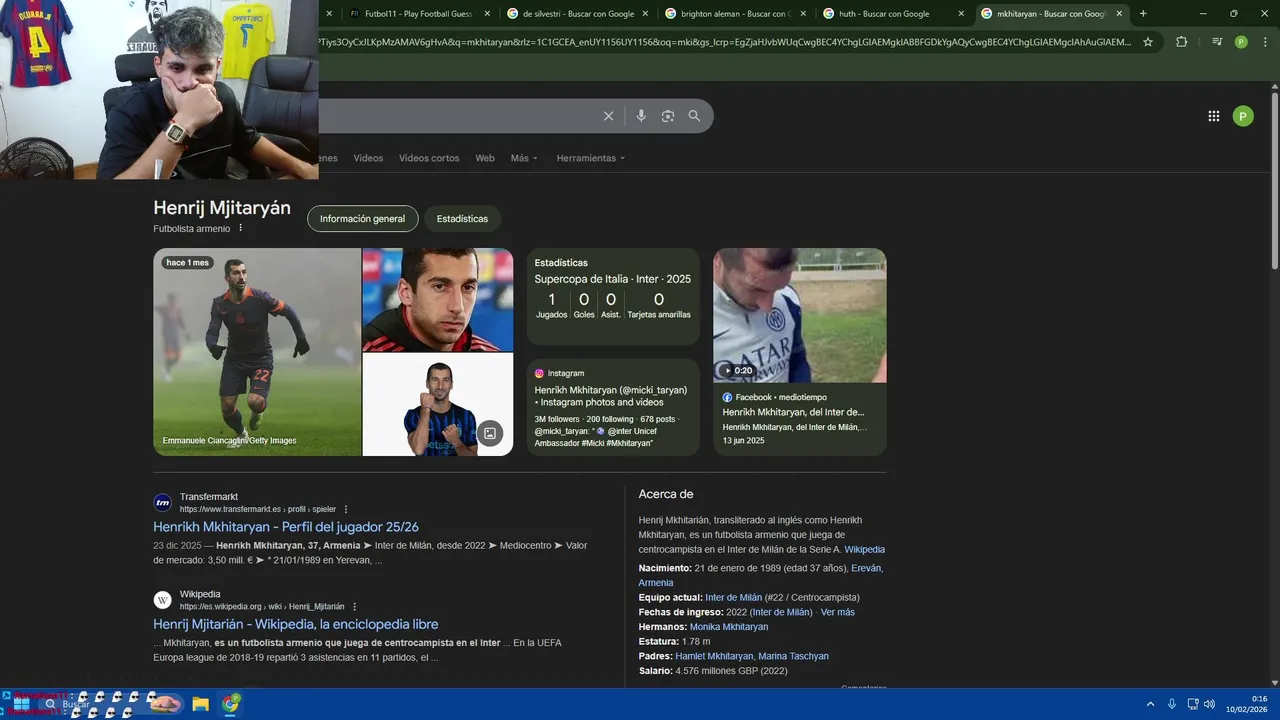The height and width of the screenshot is (720, 1280).
Task: Open Facebook mediotiempo video title link
Action: [793, 412]
